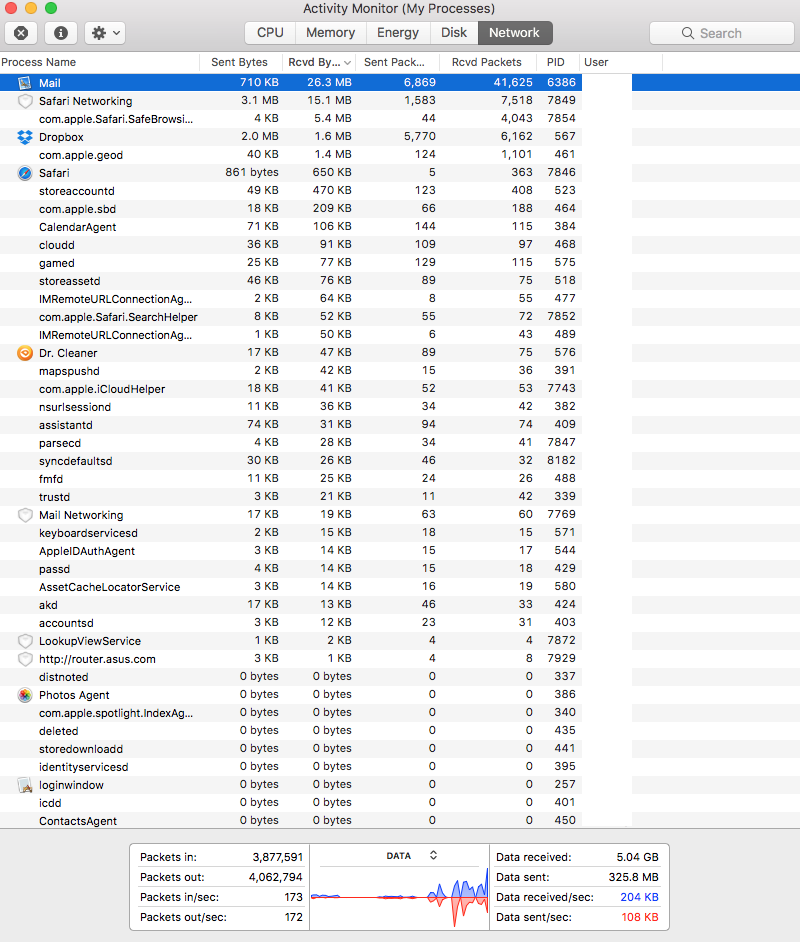
Task: Click the LookupViewService shield icon
Action: tap(25, 641)
